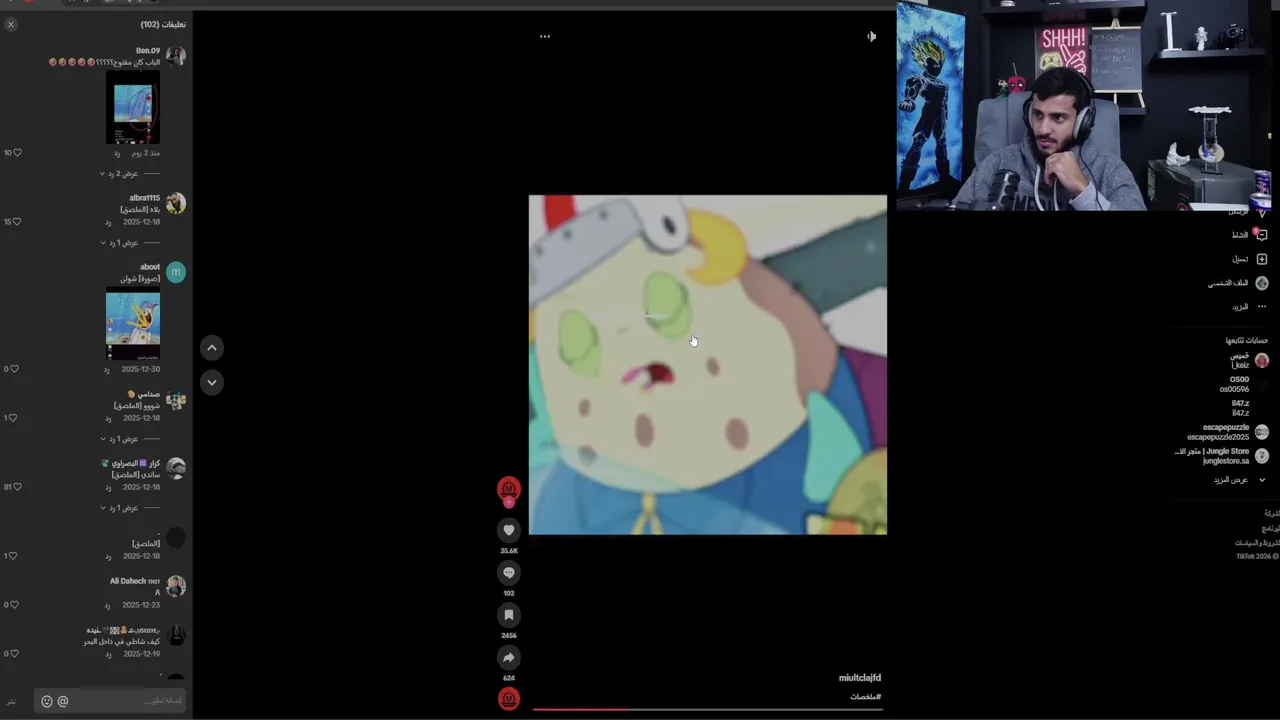Viewport: 1280px width, 720px height.
Task: Like Ben.09's comment heart
Action: (x=16, y=153)
